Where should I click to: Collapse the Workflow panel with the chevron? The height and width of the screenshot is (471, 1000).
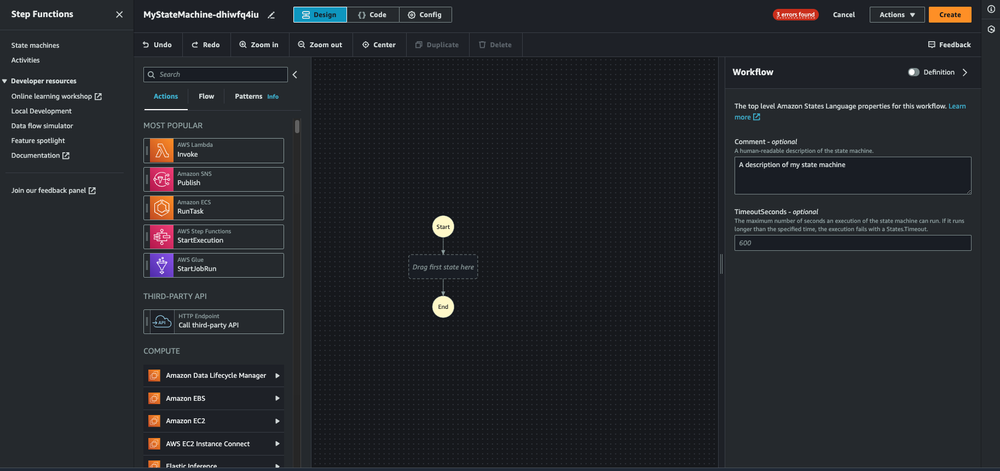pos(965,72)
